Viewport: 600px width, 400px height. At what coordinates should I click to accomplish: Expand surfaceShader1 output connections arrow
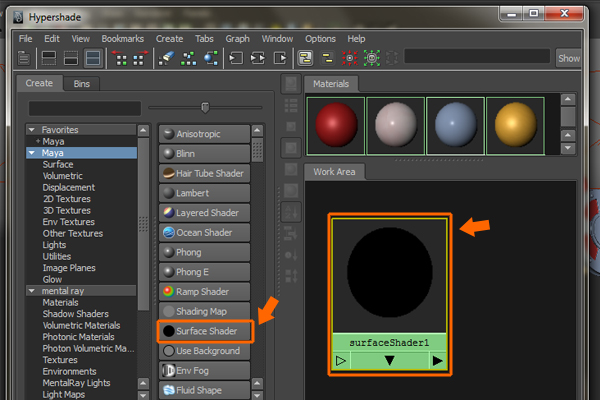[437, 361]
